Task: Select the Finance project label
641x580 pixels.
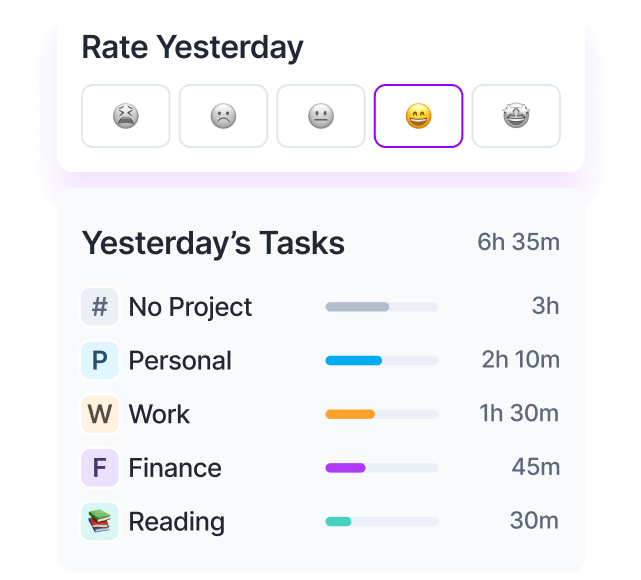Action: coord(175,468)
